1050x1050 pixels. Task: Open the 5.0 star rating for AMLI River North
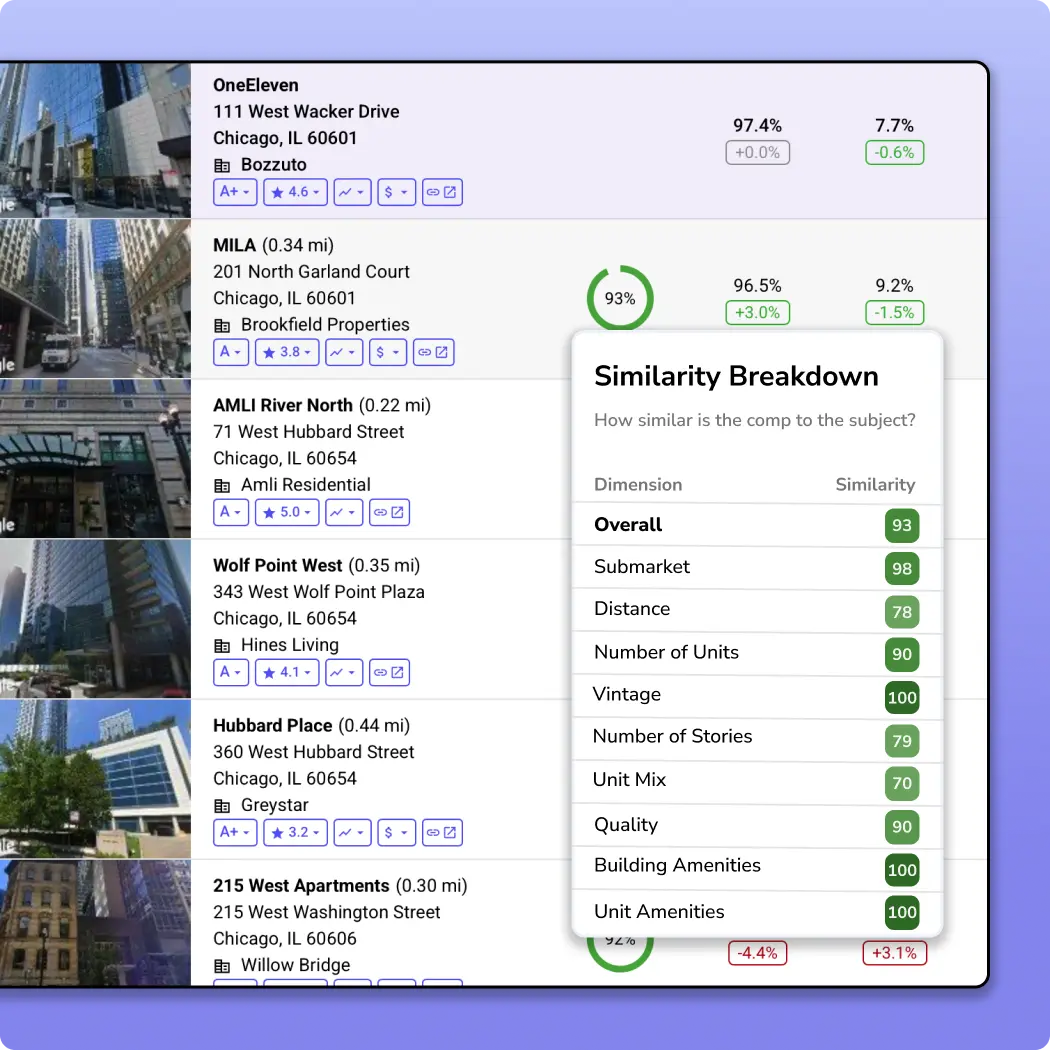287,512
